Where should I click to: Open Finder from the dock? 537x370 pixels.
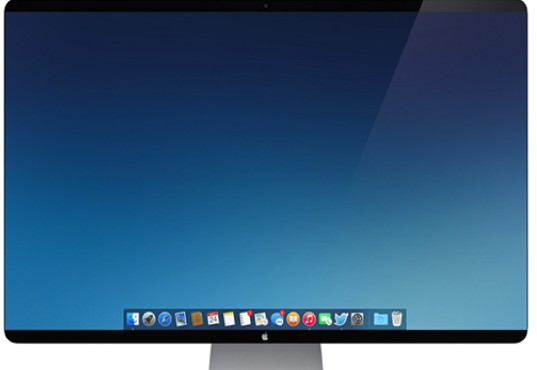133,319
